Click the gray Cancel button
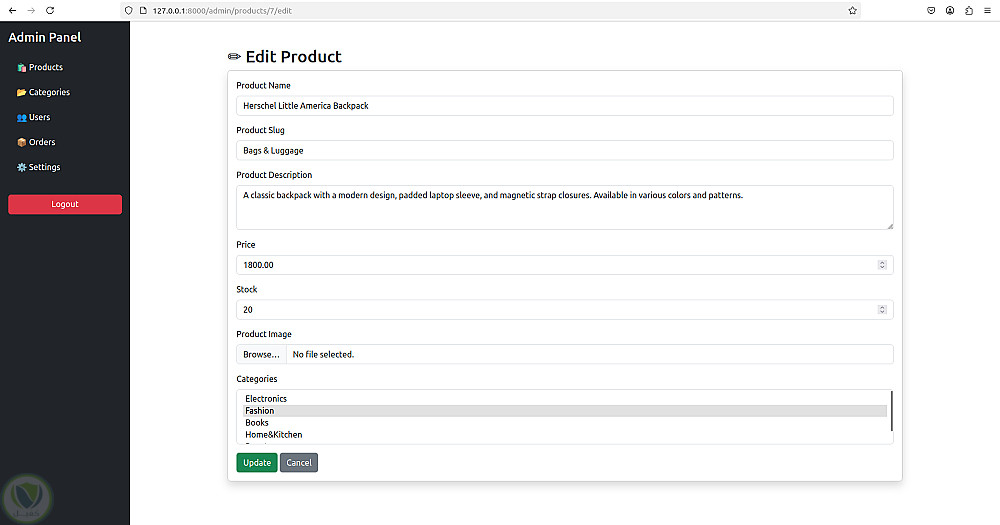Image resolution: width=1000 pixels, height=525 pixels. click(299, 463)
